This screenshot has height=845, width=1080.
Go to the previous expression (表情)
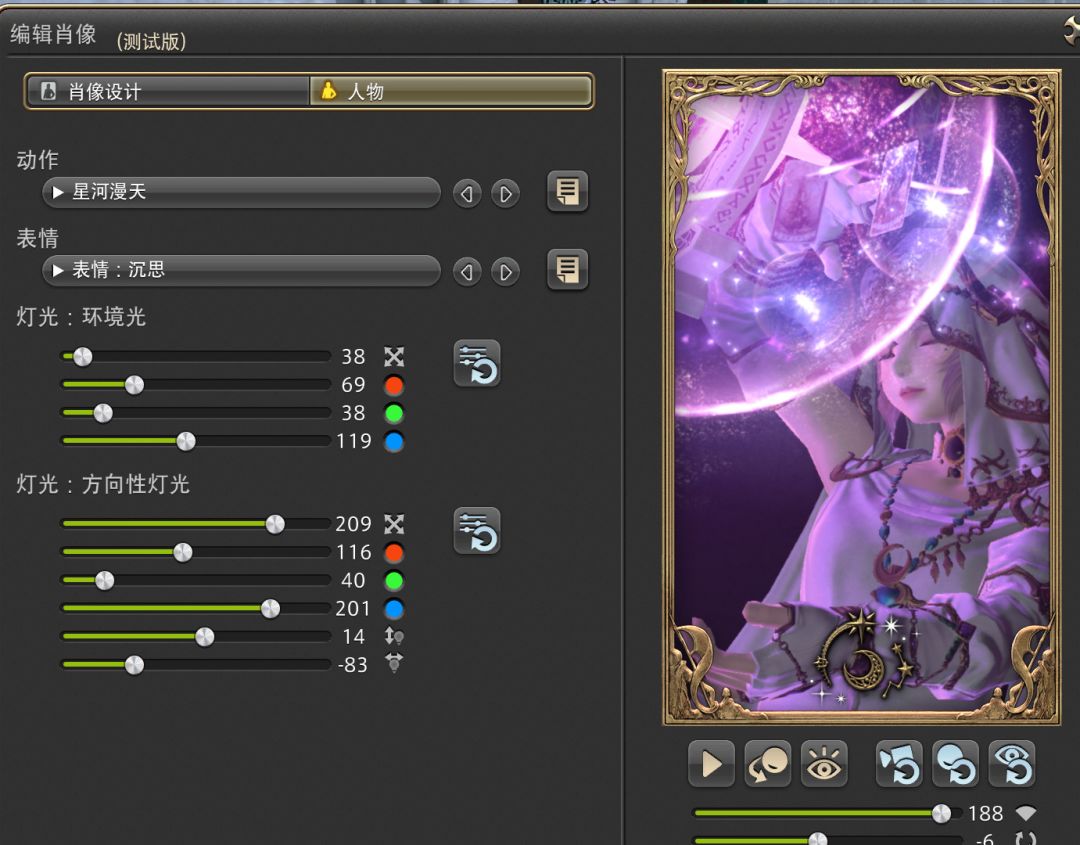click(x=467, y=273)
